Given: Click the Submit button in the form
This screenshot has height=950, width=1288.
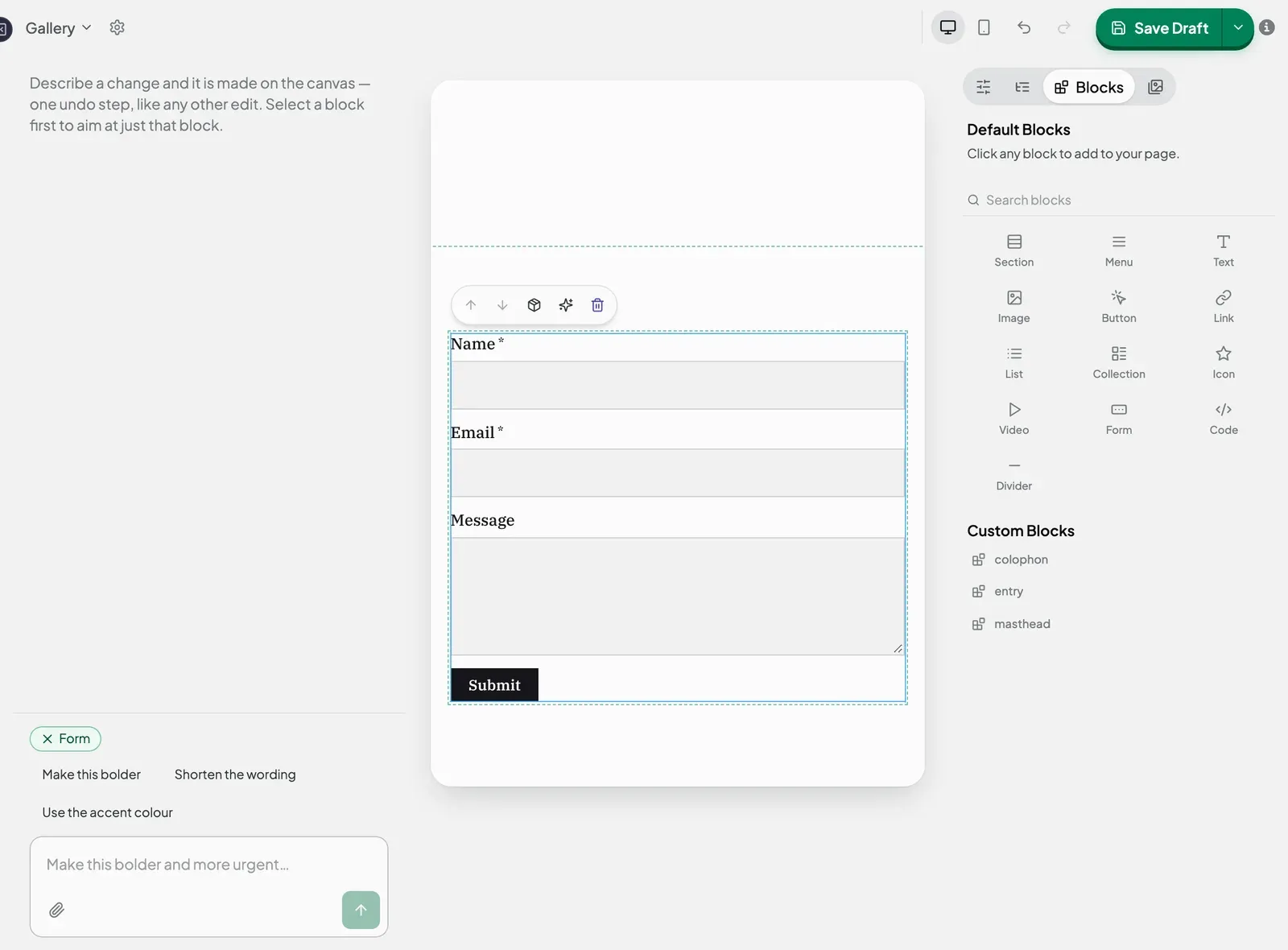Looking at the screenshot, I should pyautogui.click(x=494, y=685).
